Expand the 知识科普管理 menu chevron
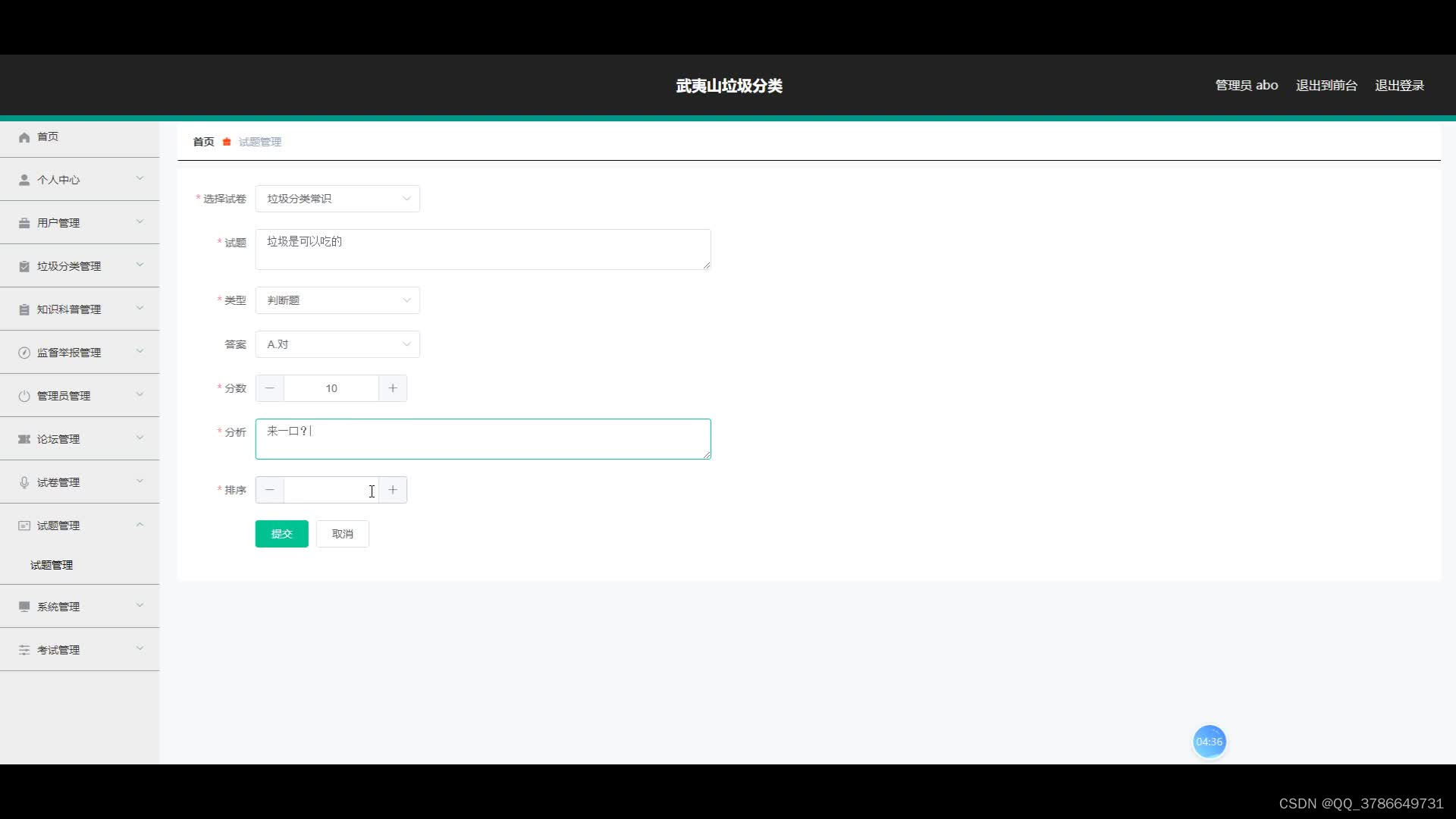The image size is (1456, 819). tap(140, 309)
